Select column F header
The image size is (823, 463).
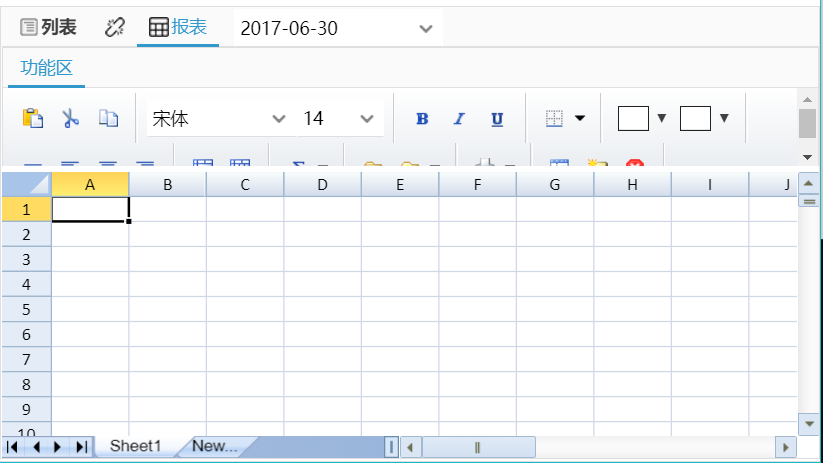click(477, 184)
